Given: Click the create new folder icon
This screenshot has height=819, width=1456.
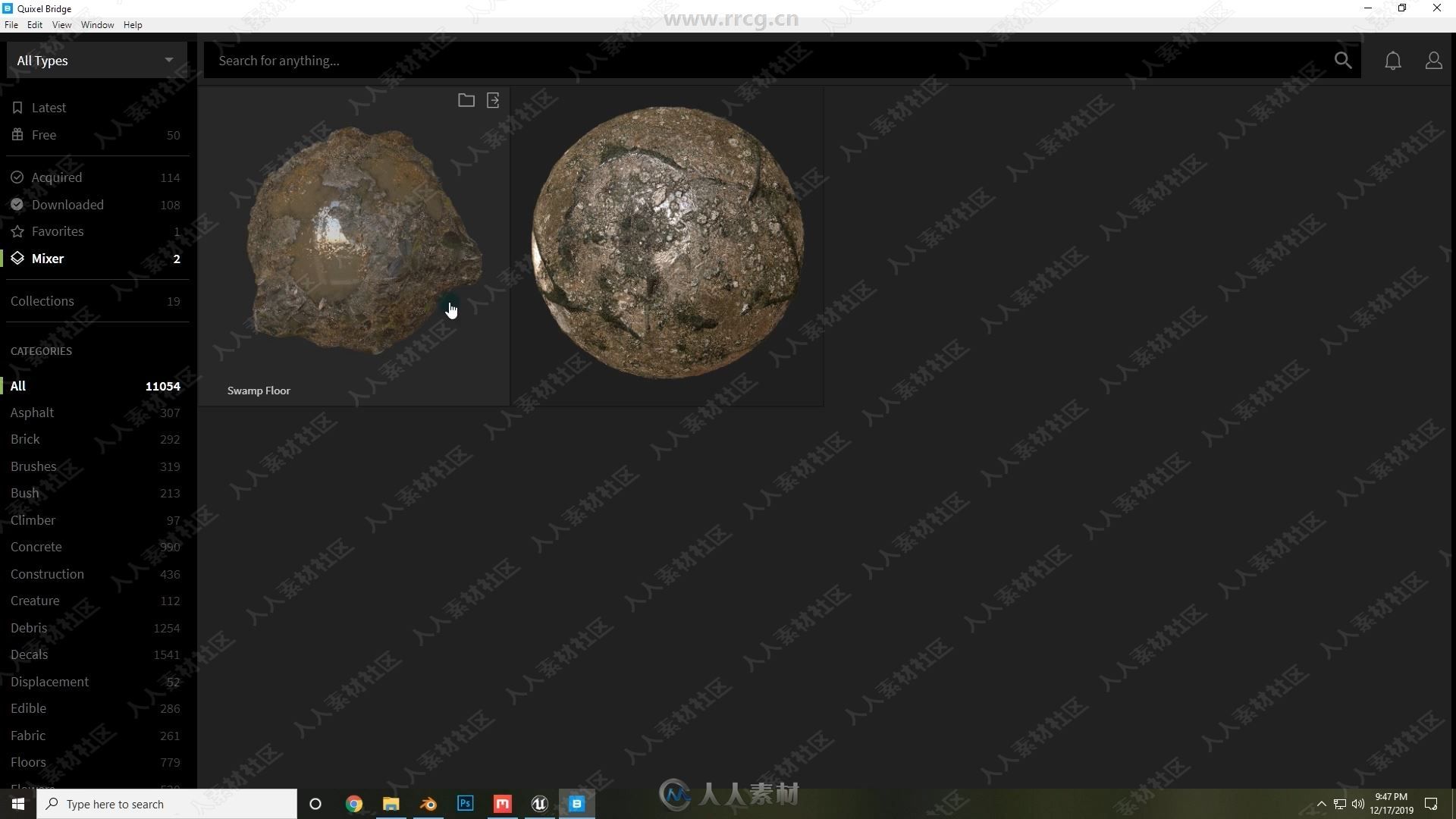Looking at the screenshot, I should [x=466, y=99].
